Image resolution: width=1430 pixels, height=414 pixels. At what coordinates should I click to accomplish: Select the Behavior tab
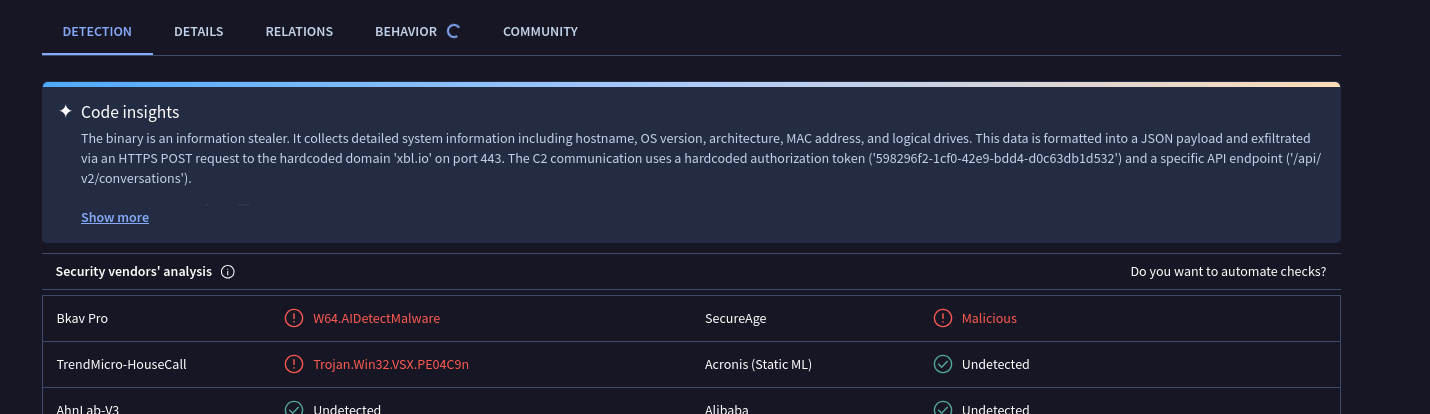click(x=406, y=31)
